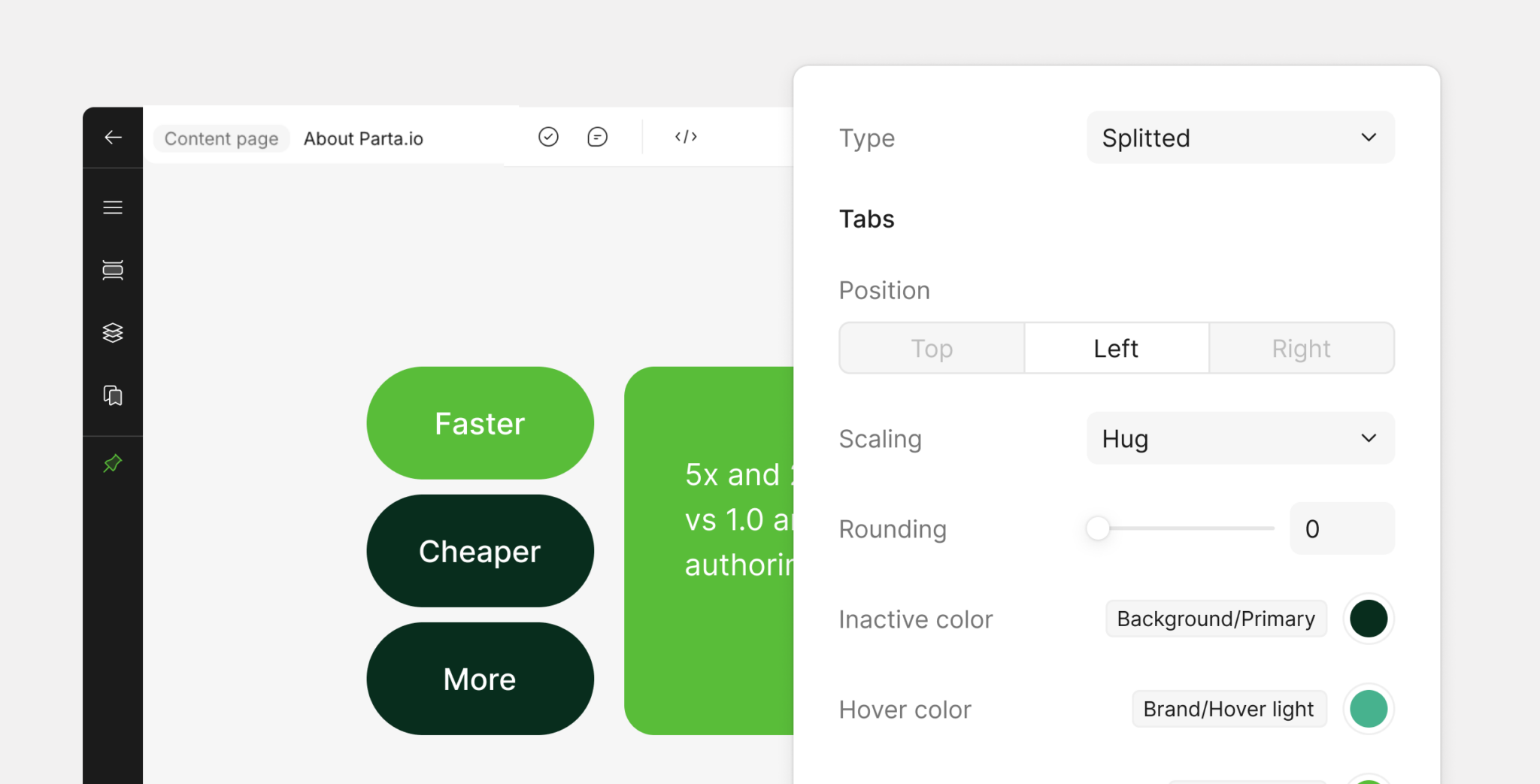Select the Cheaper tab in preview
Viewport: 1540px width, 784px height.
point(480,551)
